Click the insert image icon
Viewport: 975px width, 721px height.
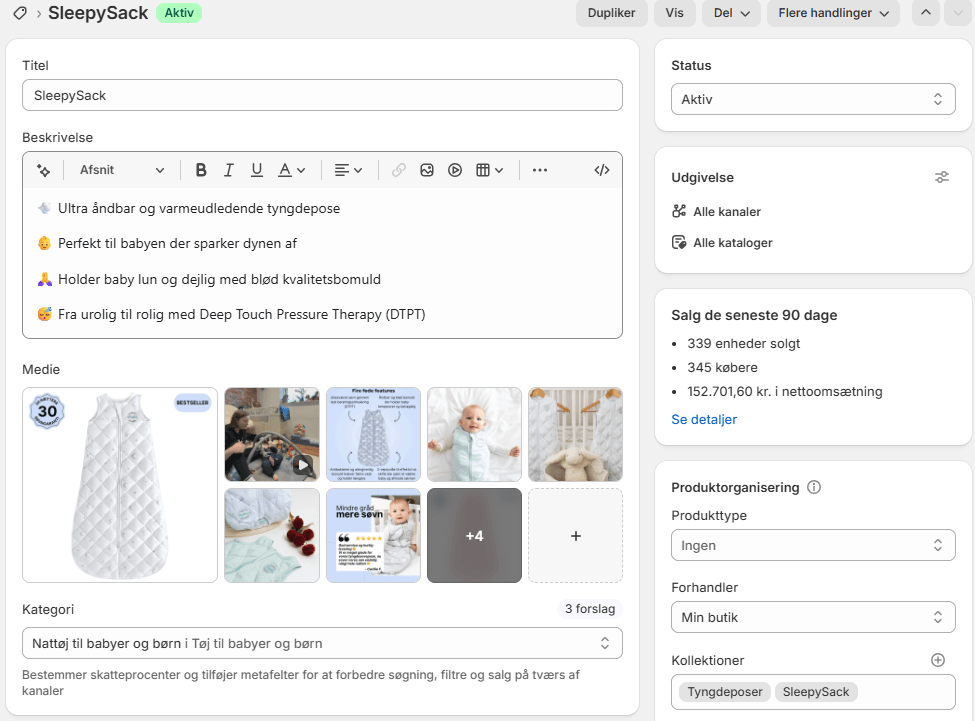[427, 170]
